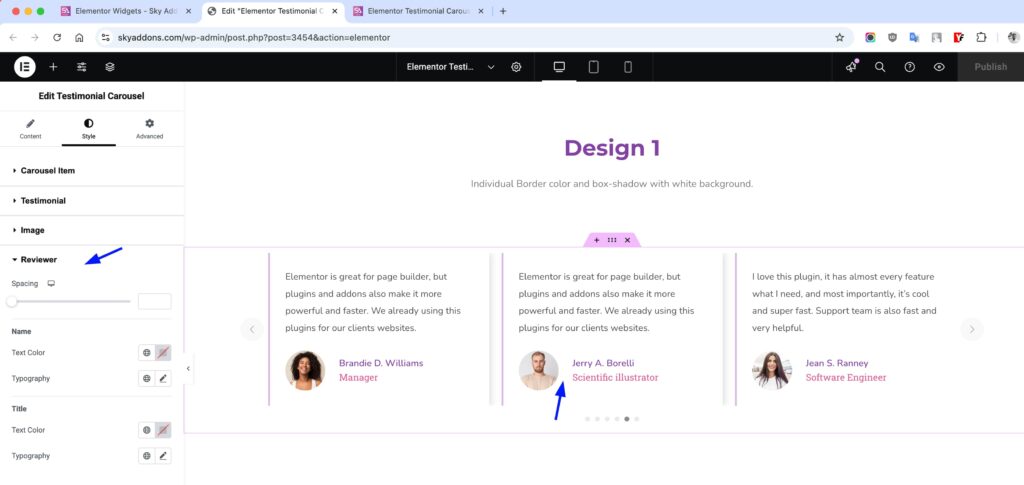The height and width of the screenshot is (485, 1024).
Task: Edit Title Typography with the pencil icon
Action: coord(163,456)
